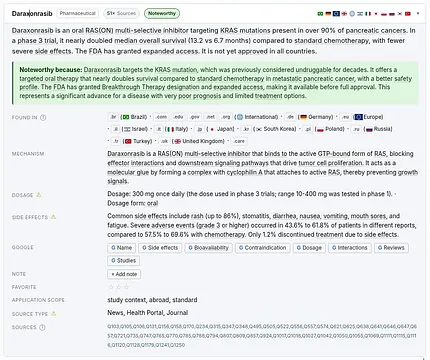
Task: Click the warning triangle next to DOSAGE
Action: coord(39,195)
